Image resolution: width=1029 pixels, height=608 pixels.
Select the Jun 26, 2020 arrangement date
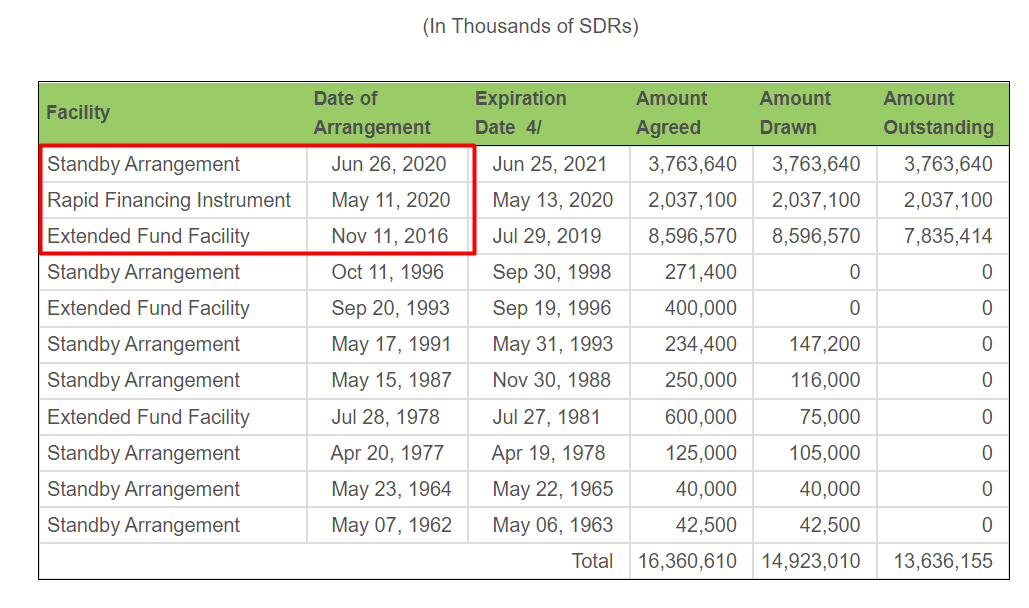coord(391,164)
